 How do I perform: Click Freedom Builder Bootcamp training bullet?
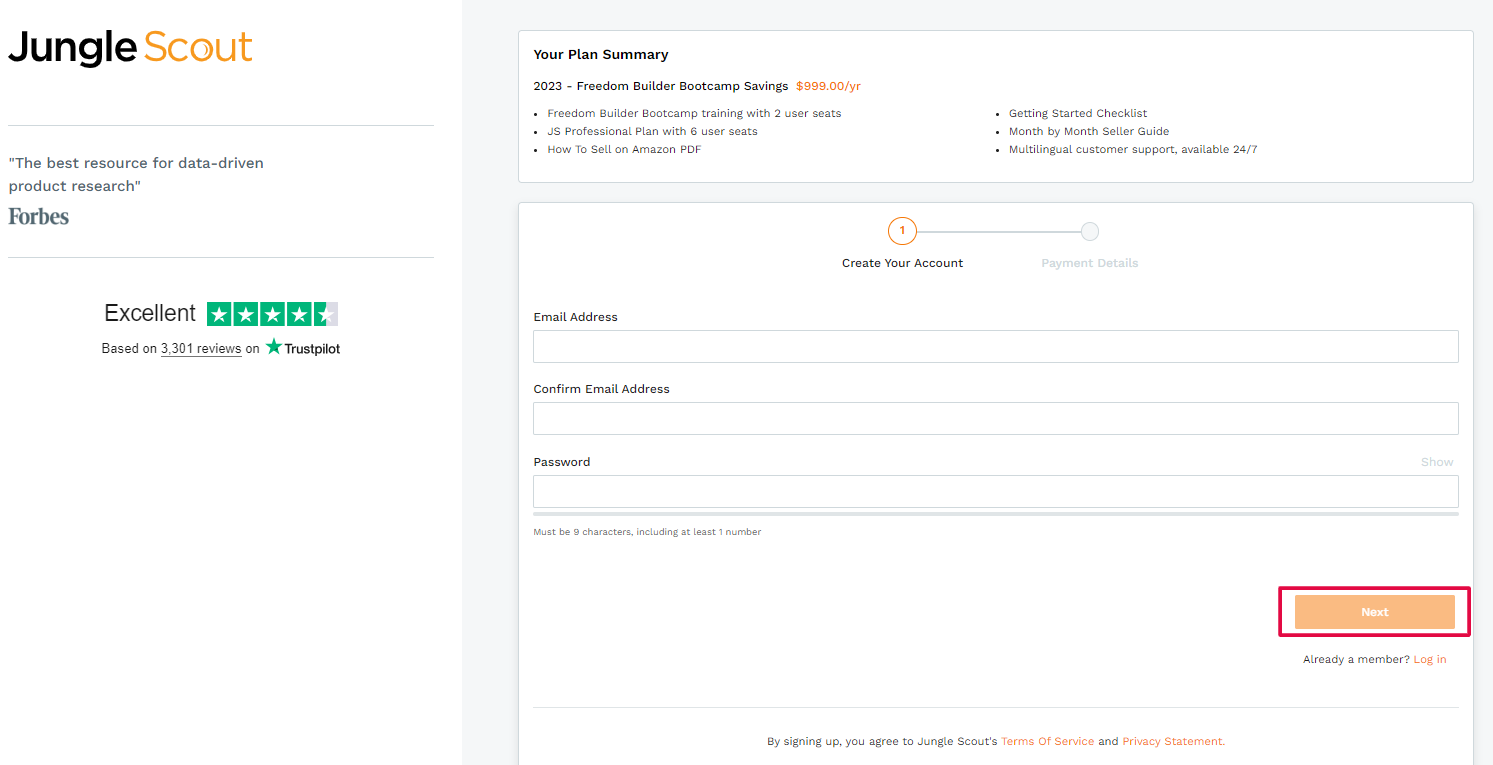694,114
